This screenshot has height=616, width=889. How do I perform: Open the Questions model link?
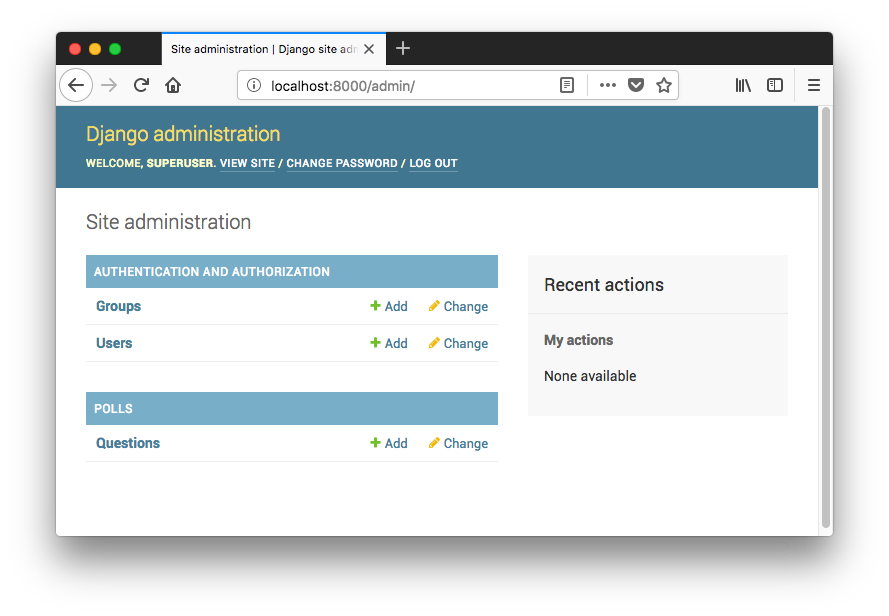click(128, 443)
